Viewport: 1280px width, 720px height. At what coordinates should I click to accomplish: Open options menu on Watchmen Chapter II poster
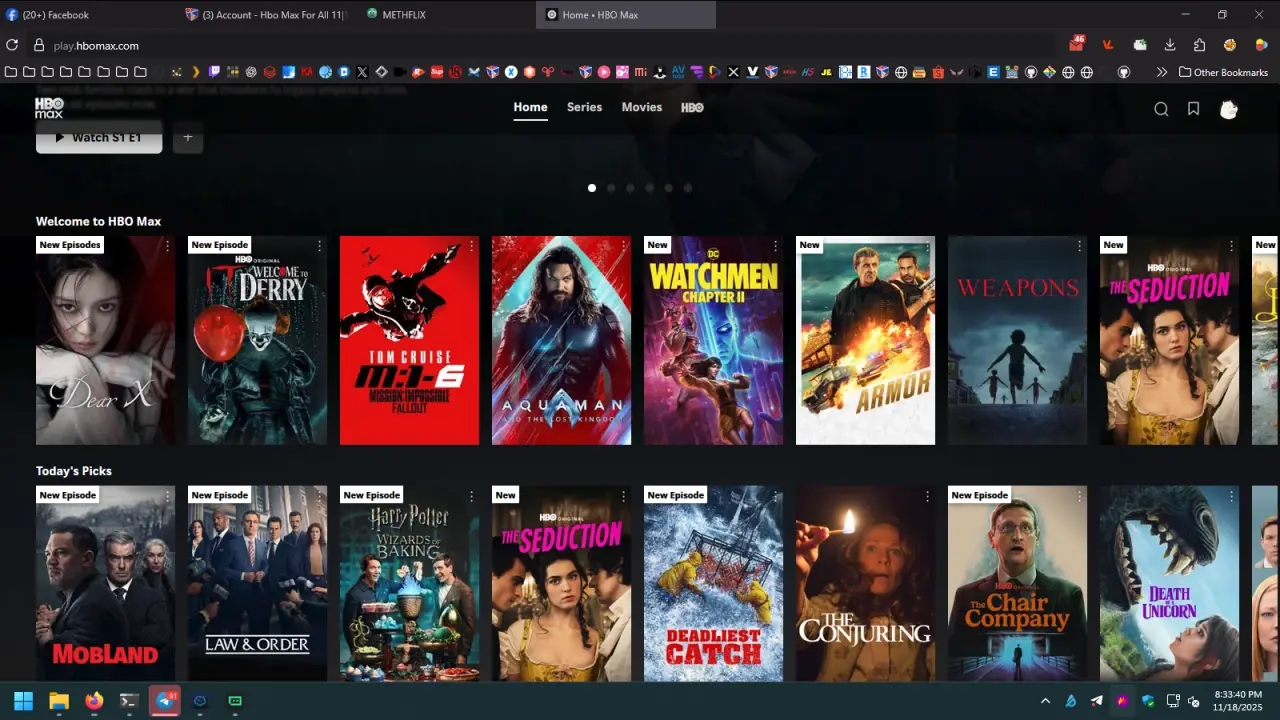[775, 245]
